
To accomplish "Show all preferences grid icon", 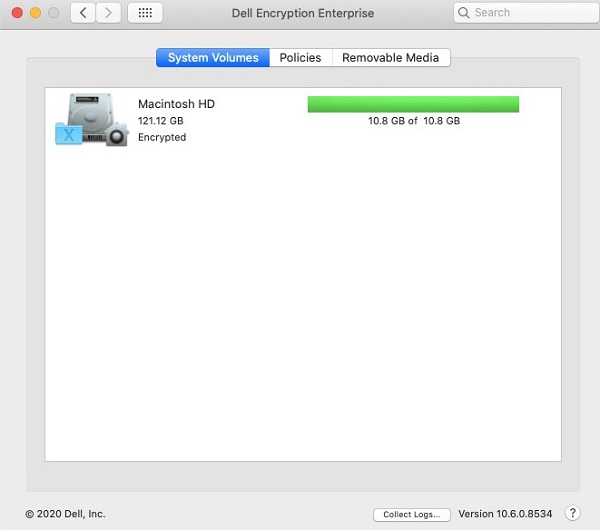I will pyautogui.click(x=145, y=13).
